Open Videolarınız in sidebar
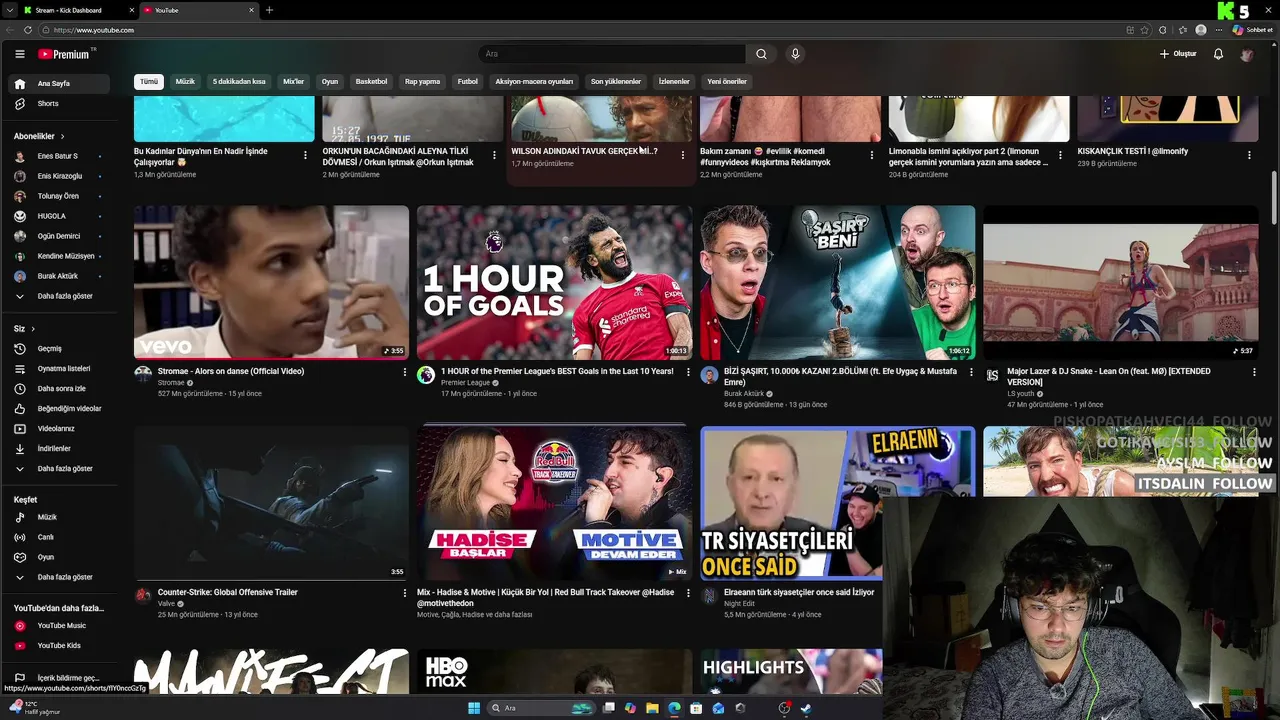 60,429
